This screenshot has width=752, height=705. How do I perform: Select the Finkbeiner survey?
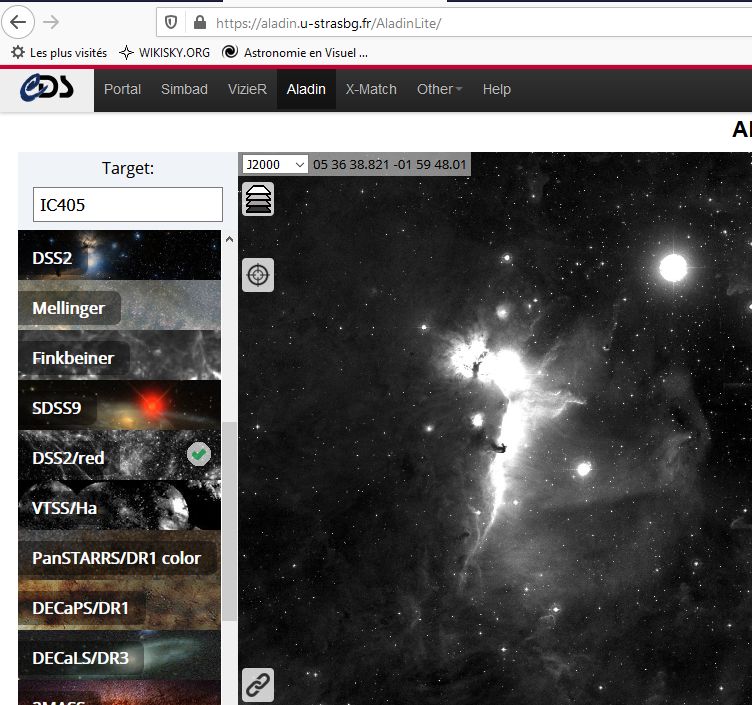point(119,356)
